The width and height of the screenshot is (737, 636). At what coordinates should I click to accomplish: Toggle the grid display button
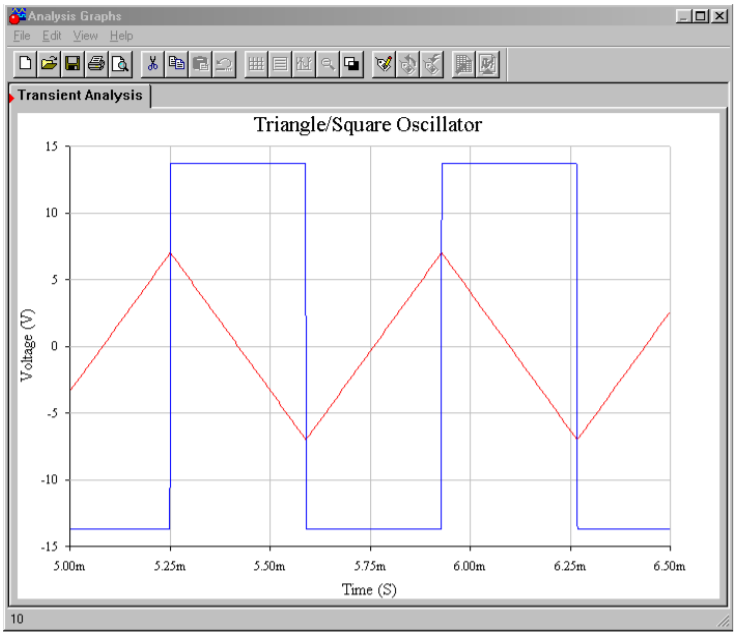tap(256, 64)
